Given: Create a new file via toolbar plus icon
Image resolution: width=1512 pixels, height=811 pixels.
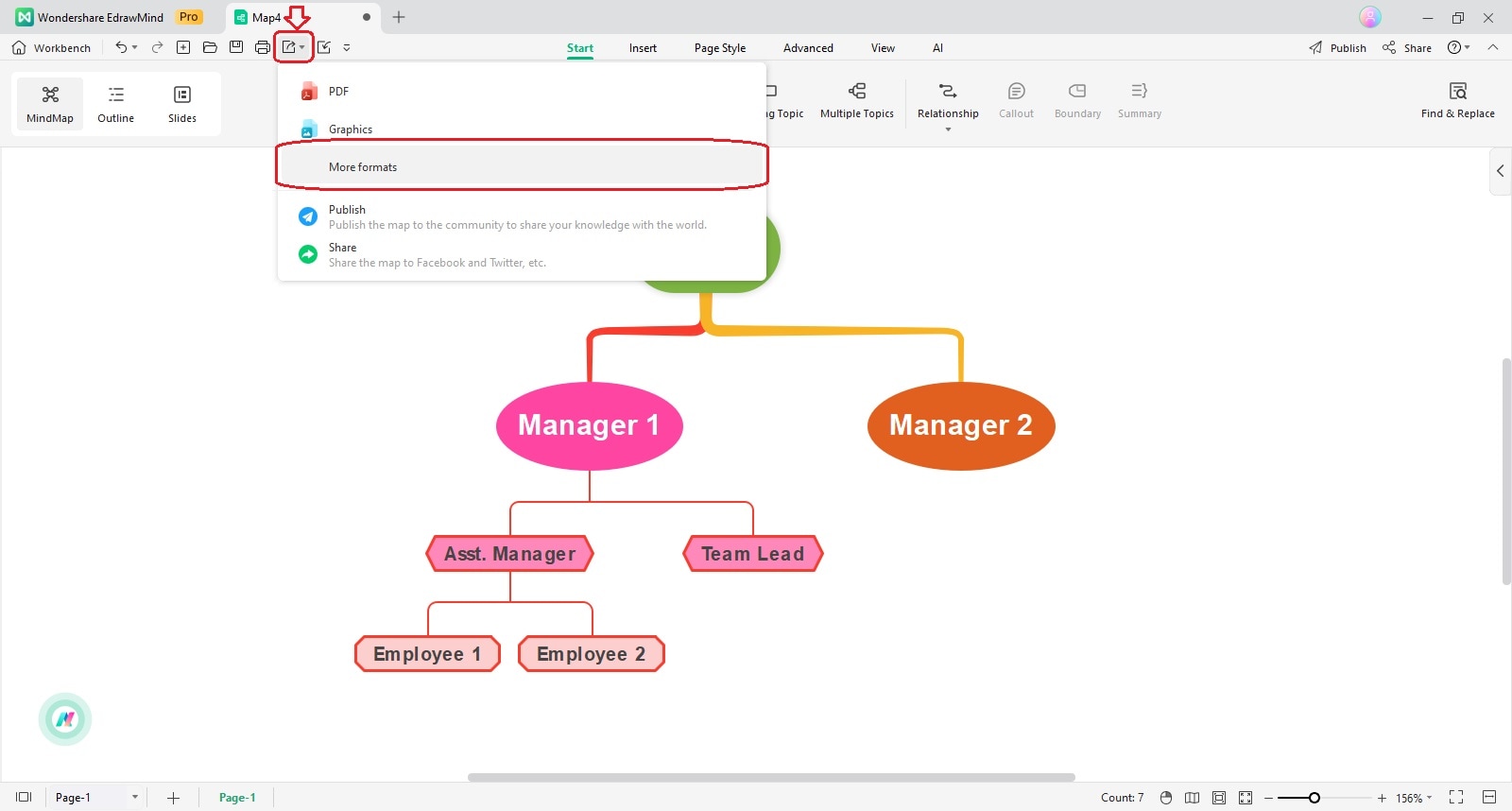Looking at the screenshot, I should [x=183, y=47].
